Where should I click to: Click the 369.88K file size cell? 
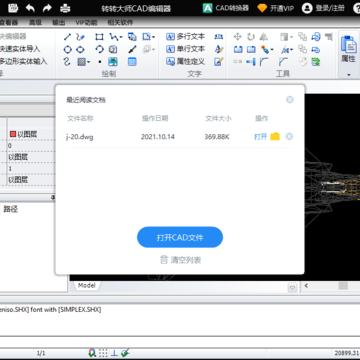pos(217,137)
